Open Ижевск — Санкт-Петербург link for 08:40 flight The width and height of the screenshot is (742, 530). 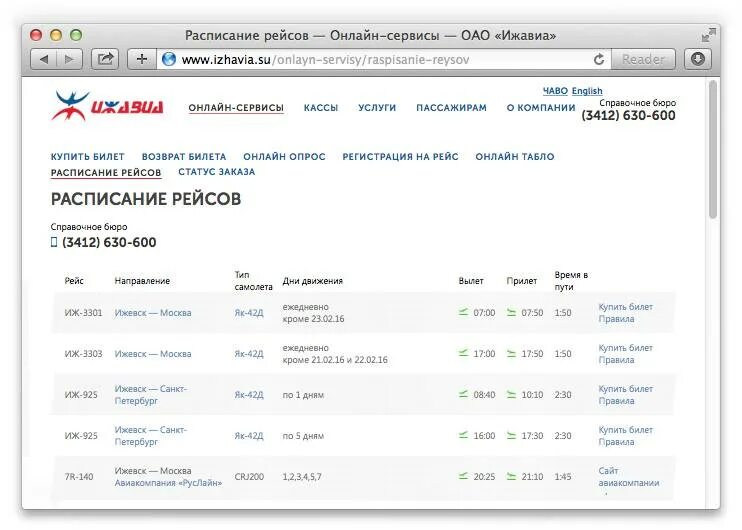pyautogui.click(x=151, y=395)
